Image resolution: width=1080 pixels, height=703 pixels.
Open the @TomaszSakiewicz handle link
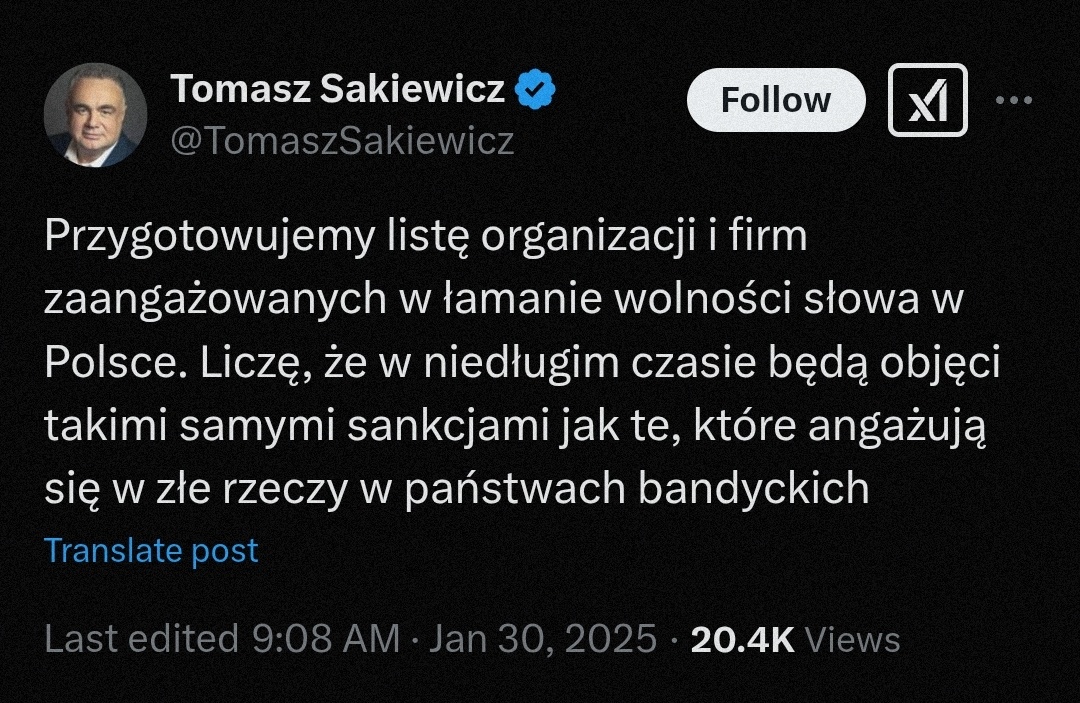tap(342, 141)
